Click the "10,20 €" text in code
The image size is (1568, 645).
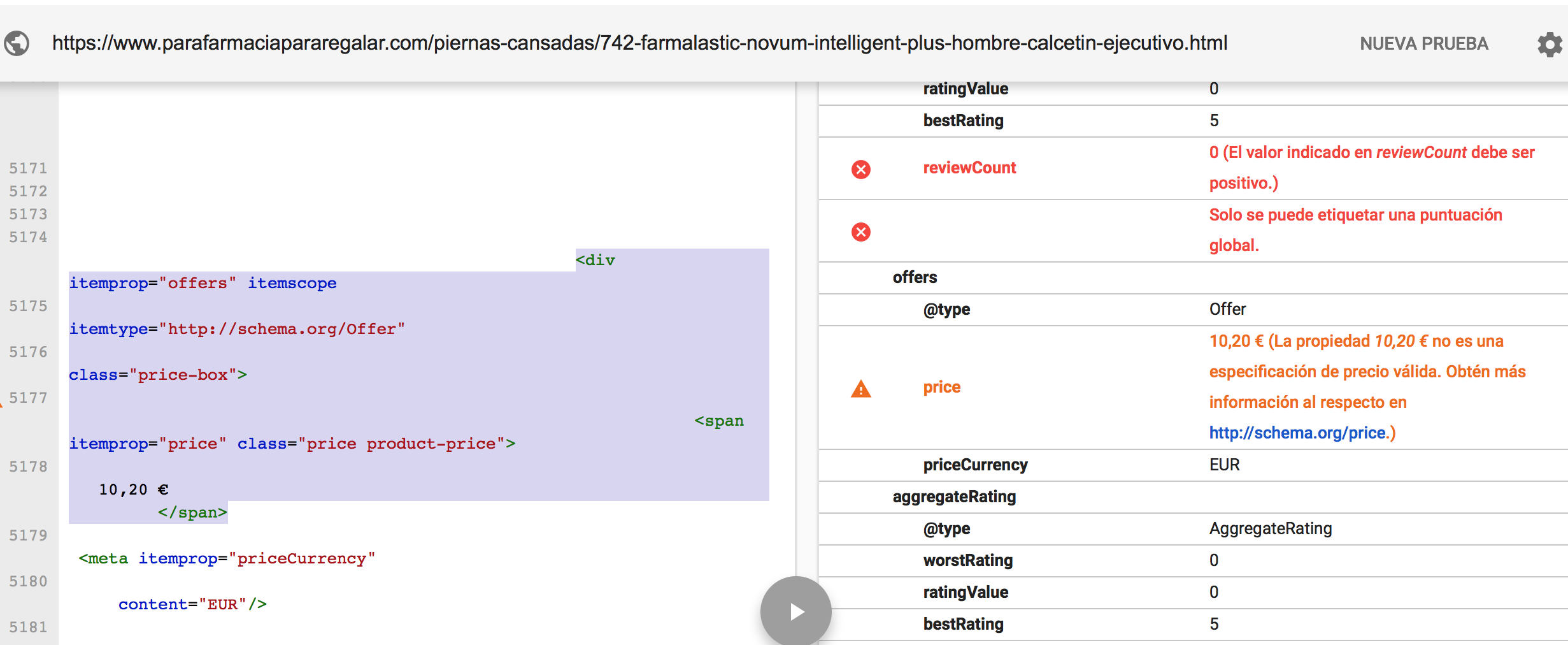[x=133, y=489]
